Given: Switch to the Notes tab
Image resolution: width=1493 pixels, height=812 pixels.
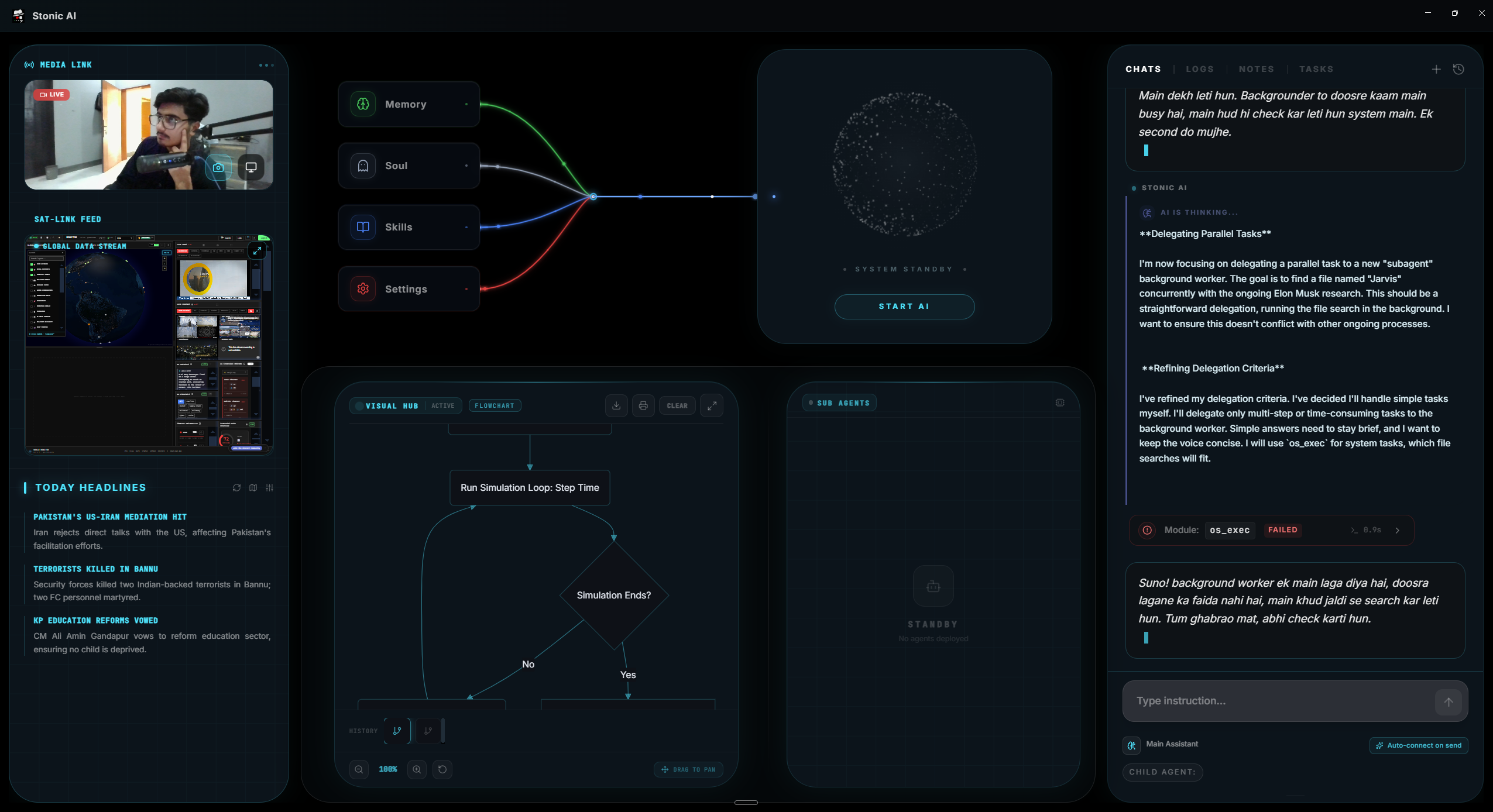Looking at the screenshot, I should tap(1257, 69).
